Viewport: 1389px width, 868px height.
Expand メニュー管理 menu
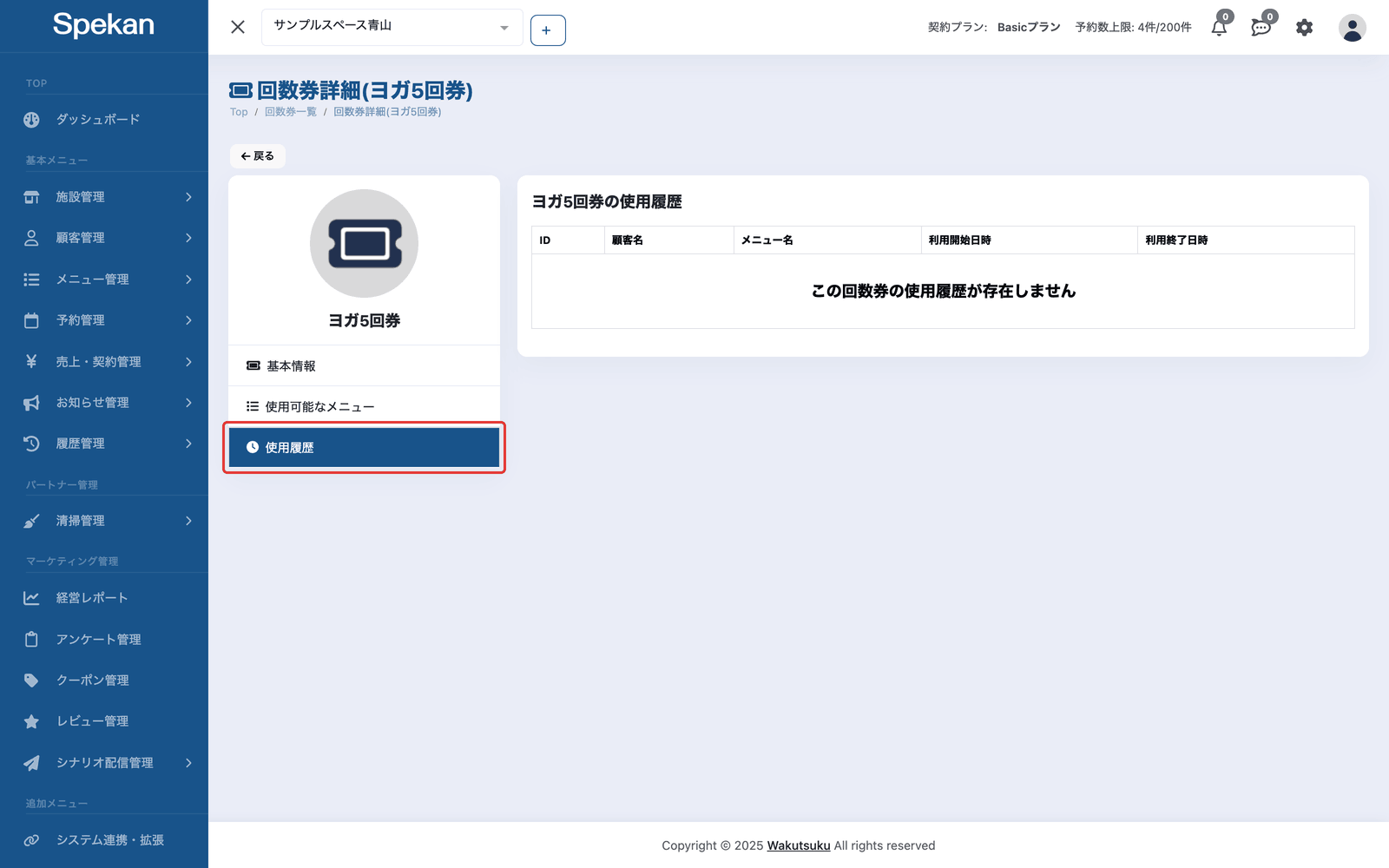point(104,279)
